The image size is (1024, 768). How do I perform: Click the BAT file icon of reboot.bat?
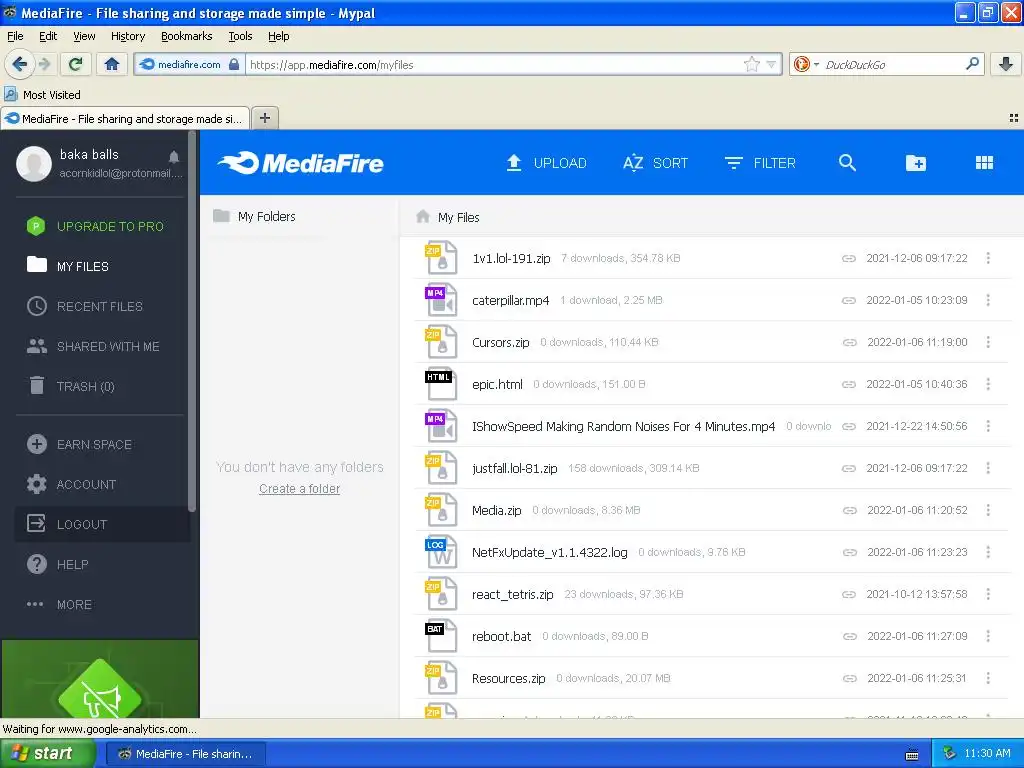pyautogui.click(x=441, y=636)
